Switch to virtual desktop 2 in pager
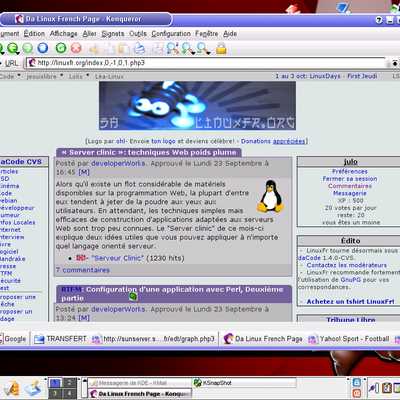This screenshot has width=400, height=400. pyautogui.click(x=69, y=383)
